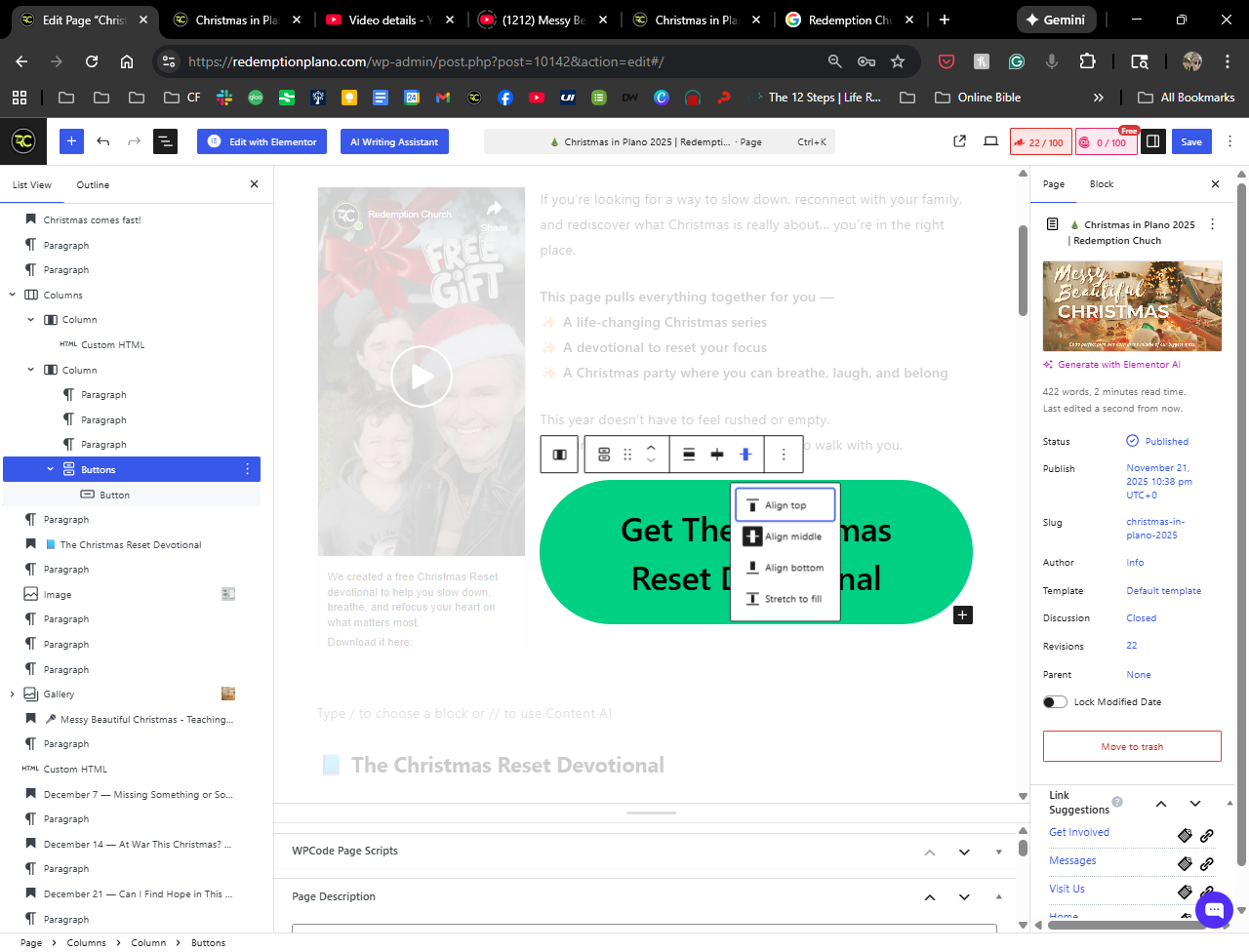This screenshot has width=1249, height=952.
Task: Open page preview in new tab icon
Action: [959, 141]
